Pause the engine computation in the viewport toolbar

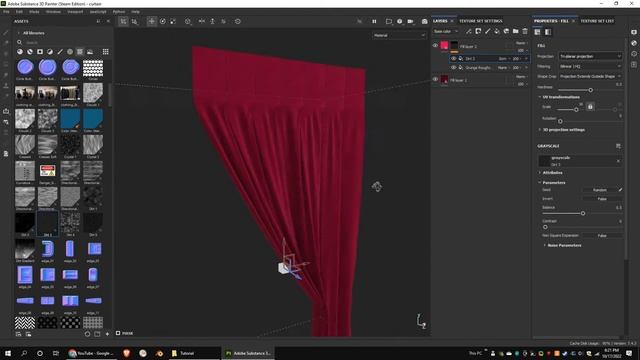tap(374, 21)
